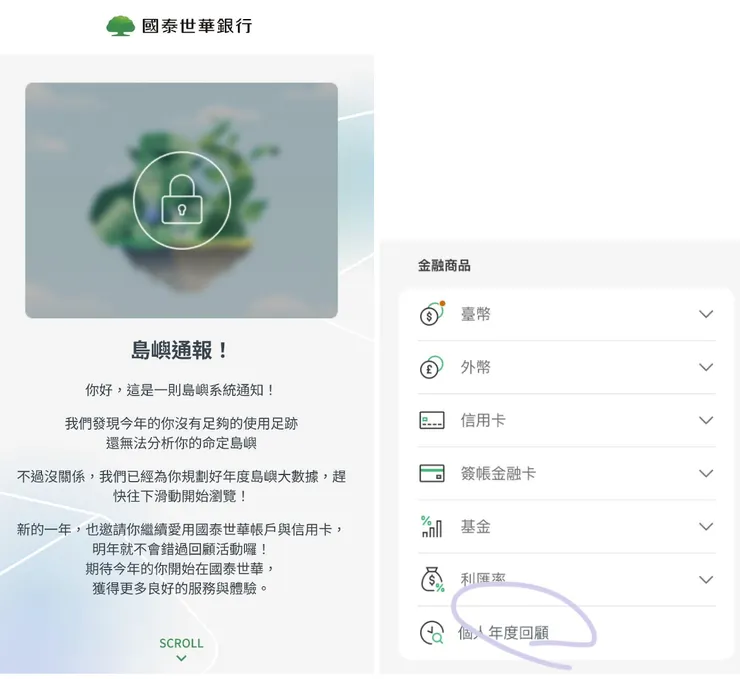Expand the 利匯率 section chevron
The height and width of the screenshot is (679, 740).
(x=706, y=579)
